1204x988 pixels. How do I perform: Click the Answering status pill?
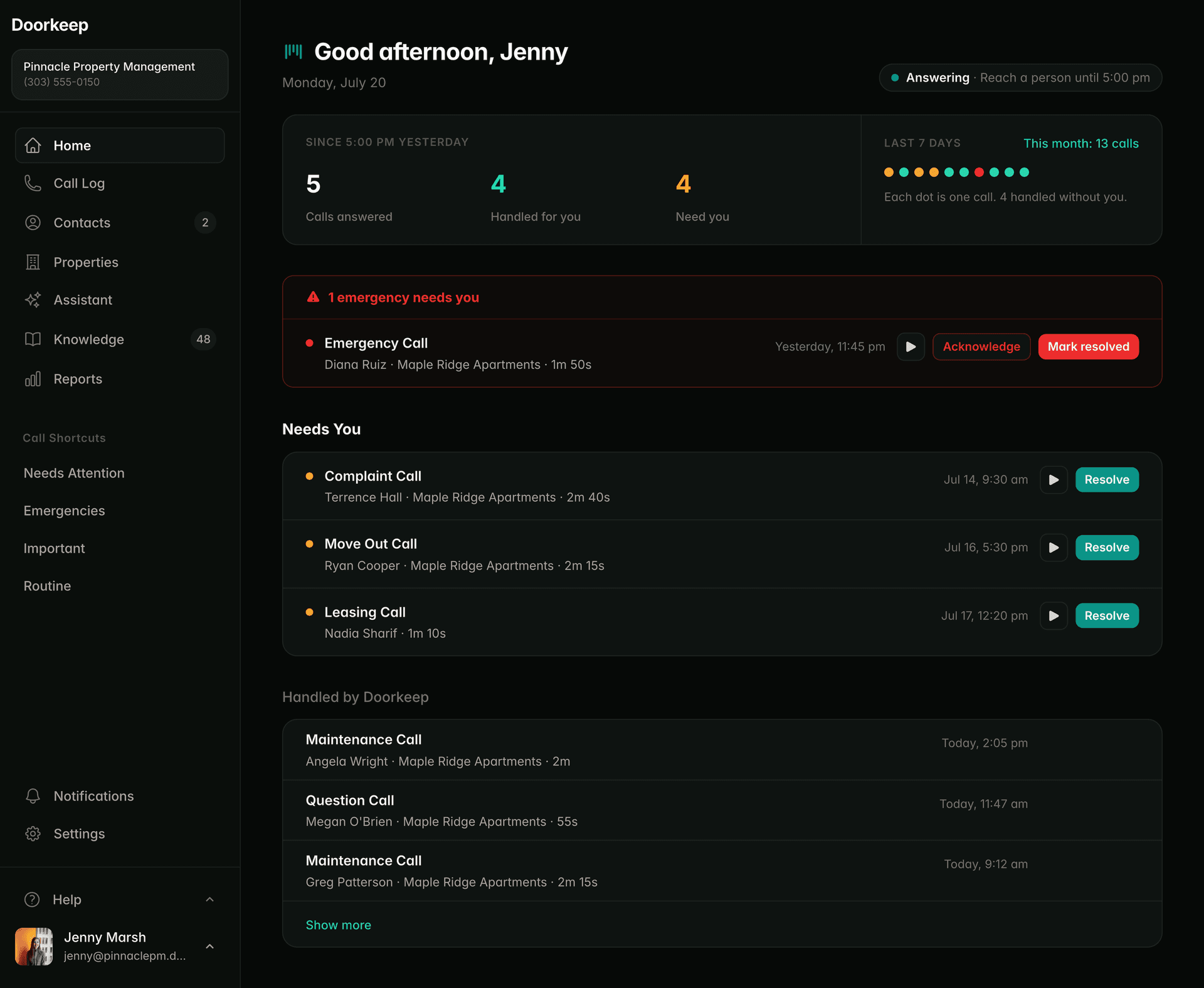[x=1020, y=78]
